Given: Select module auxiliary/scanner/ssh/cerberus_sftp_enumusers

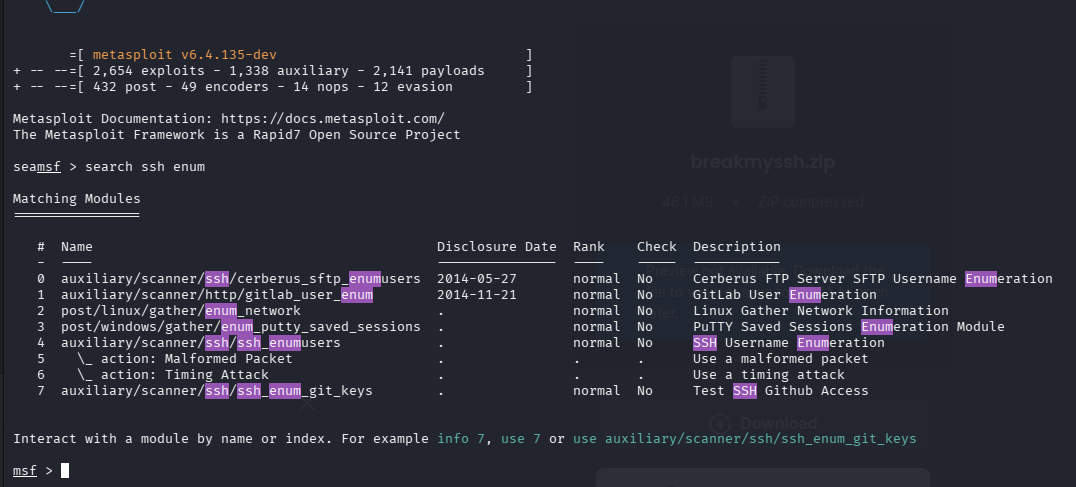Looking at the screenshot, I should 241,278.
